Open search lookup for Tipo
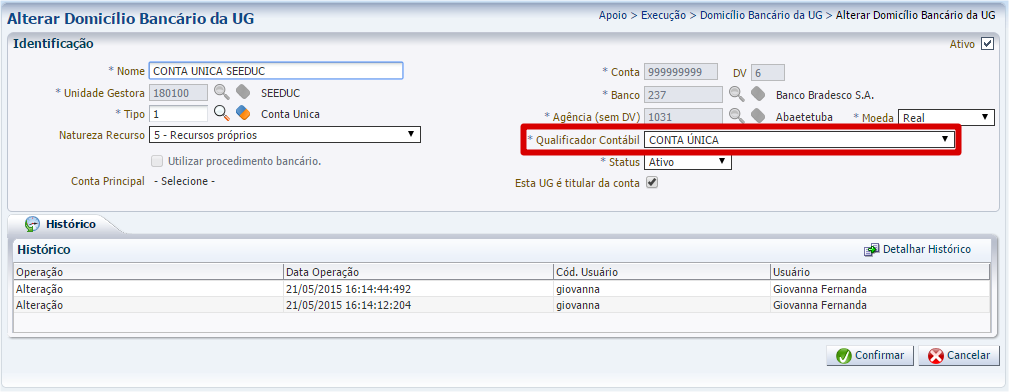Screen dimensions: 1009x392 (x=221, y=113)
